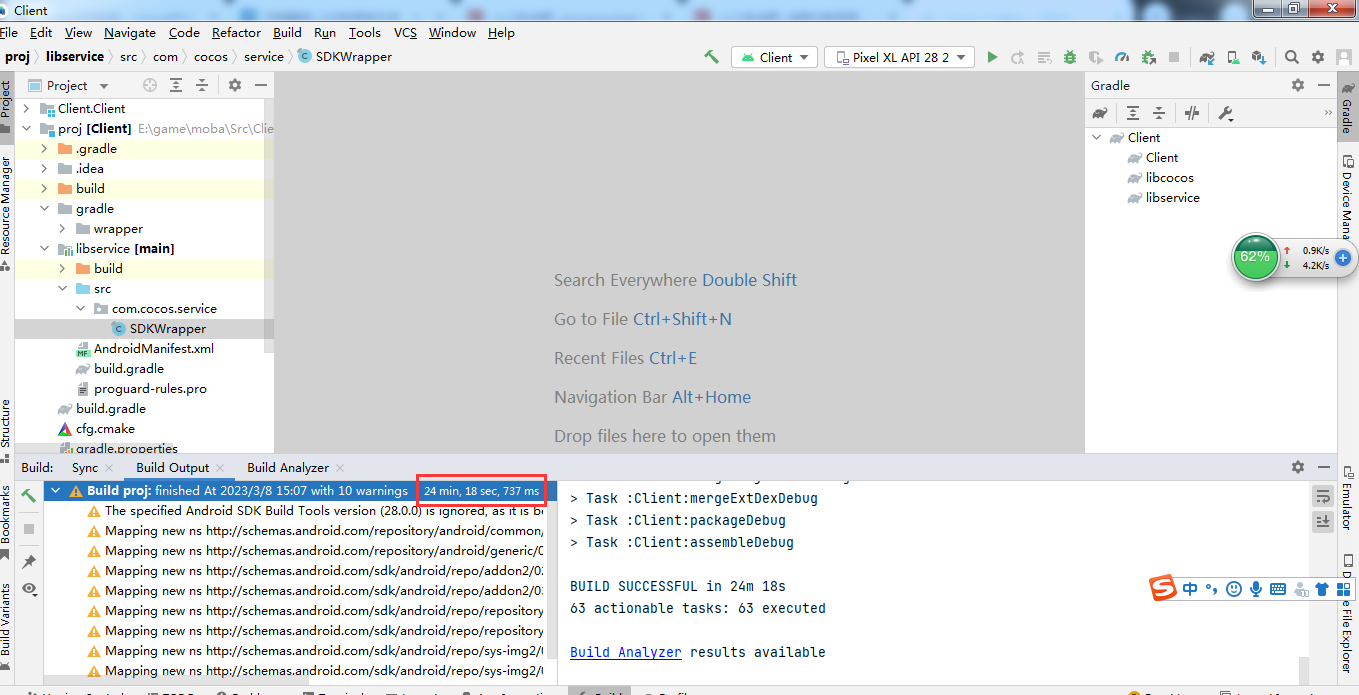Open the Refactor menu
Viewport: 1359px width, 695px height.
(236, 33)
